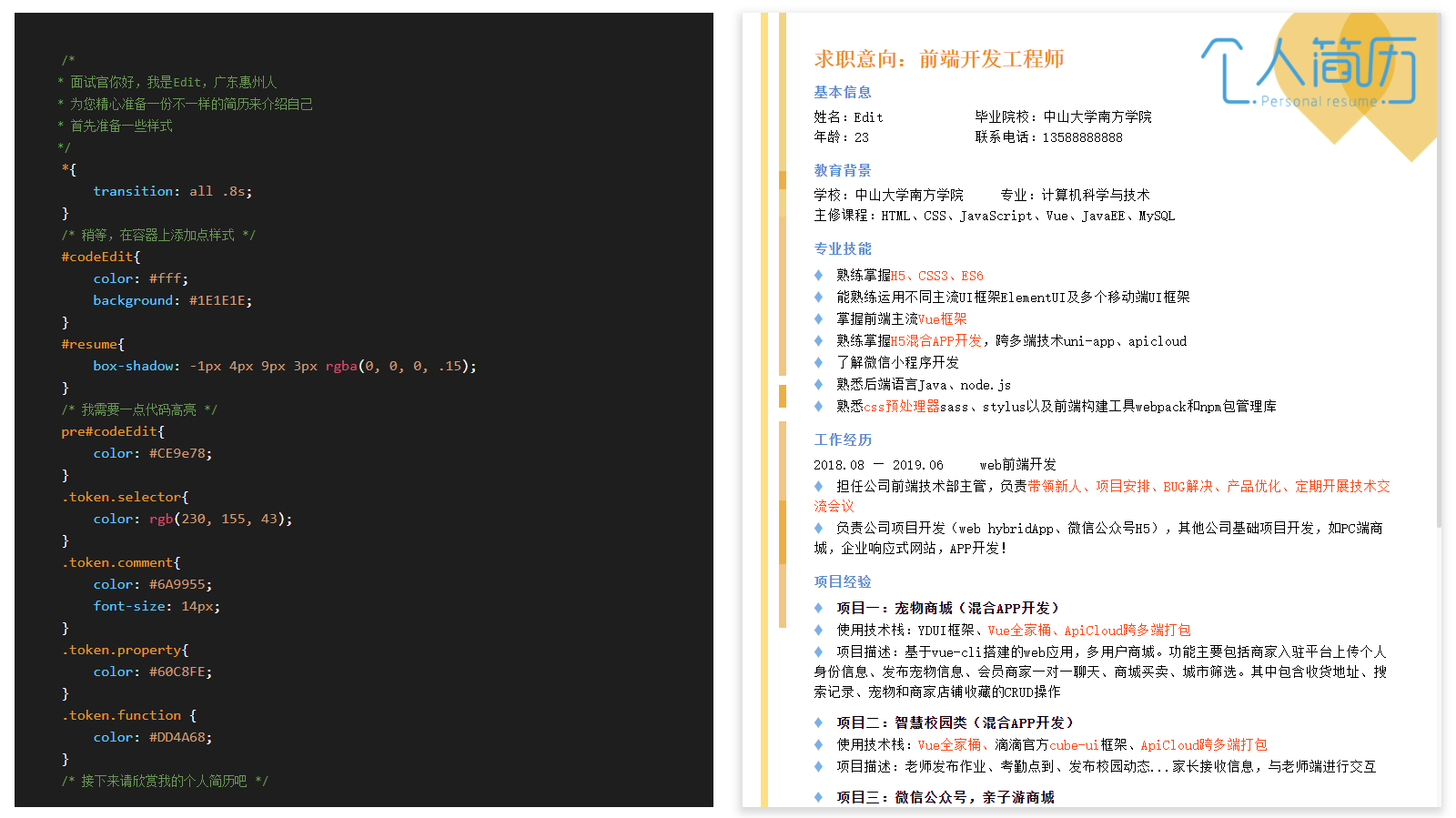Click comment 接下来请欣赏我的个人简历吧
Screen dimensions: 1456x818
click(165, 781)
